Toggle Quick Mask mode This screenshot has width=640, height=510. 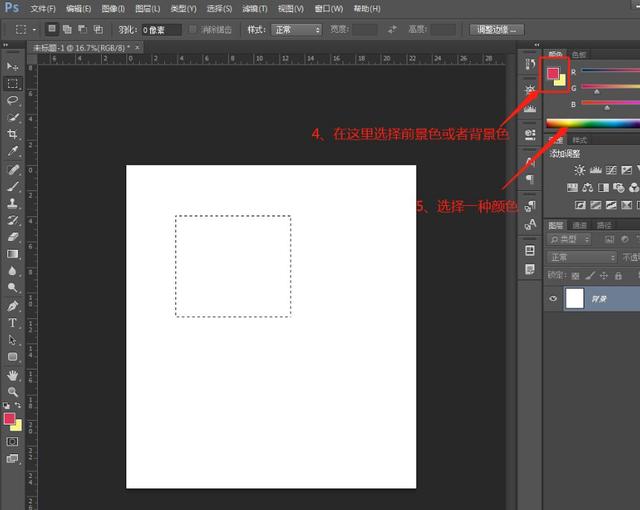(x=12, y=442)
